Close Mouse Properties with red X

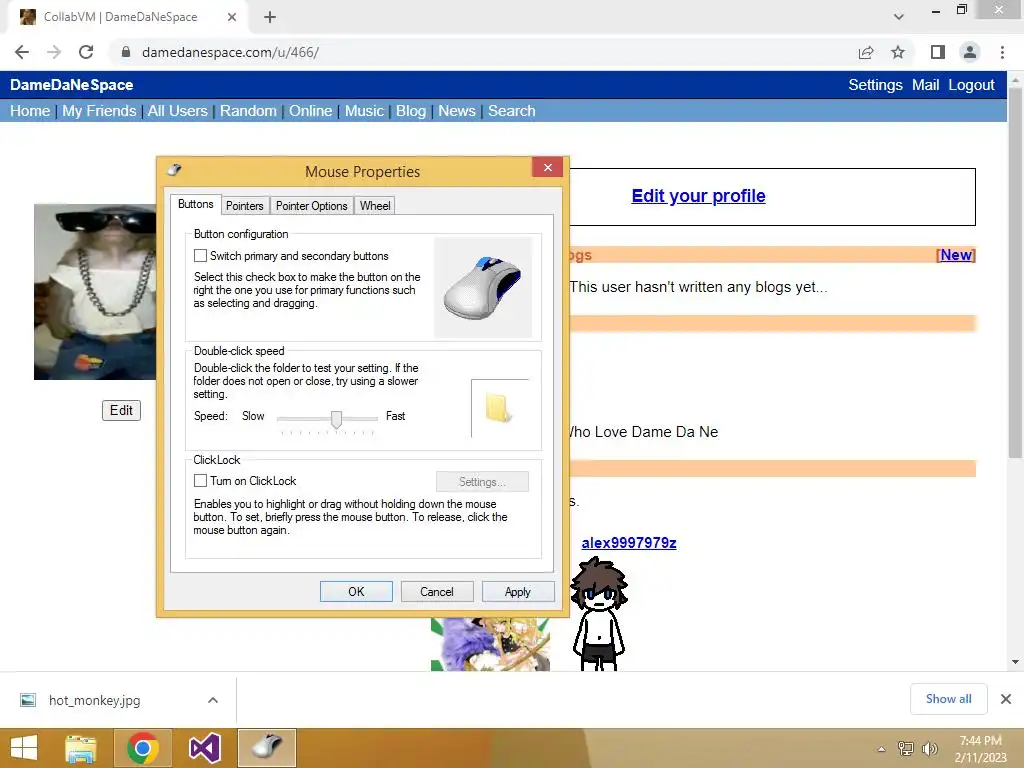(548, 168)
